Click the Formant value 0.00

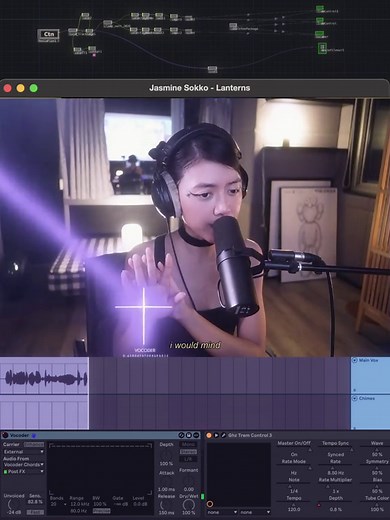point(189,489)
